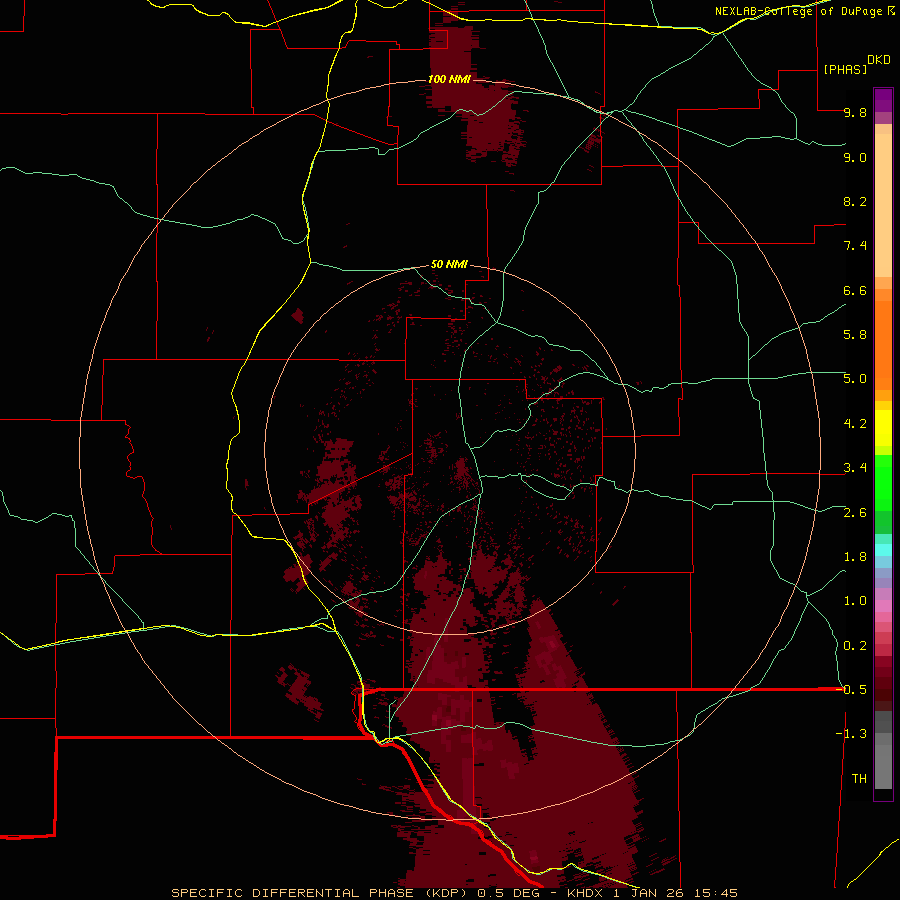This screenshot has width=900, height=900.
Task: Click the 9.0 value on color scale
Action: [x=855, y=157]
